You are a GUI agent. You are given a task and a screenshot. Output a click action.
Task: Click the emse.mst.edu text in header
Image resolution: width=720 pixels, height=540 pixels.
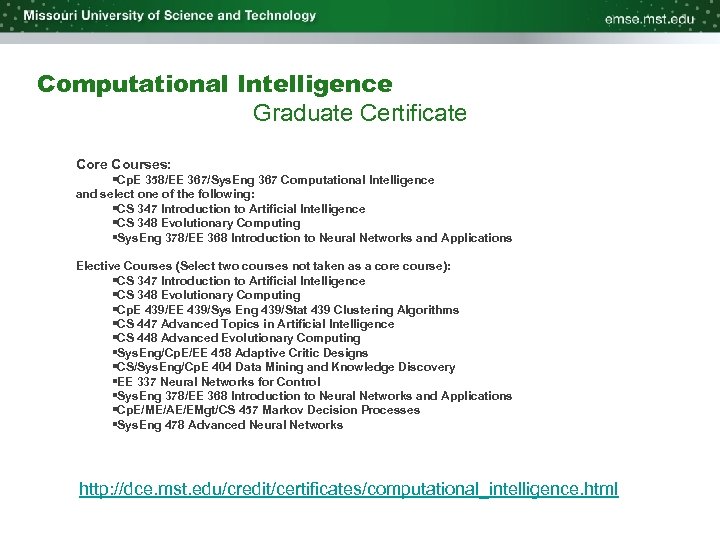coord(649,19)
